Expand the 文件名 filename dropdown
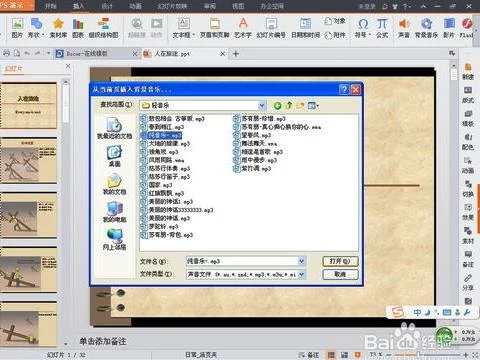 click(301, 261)
